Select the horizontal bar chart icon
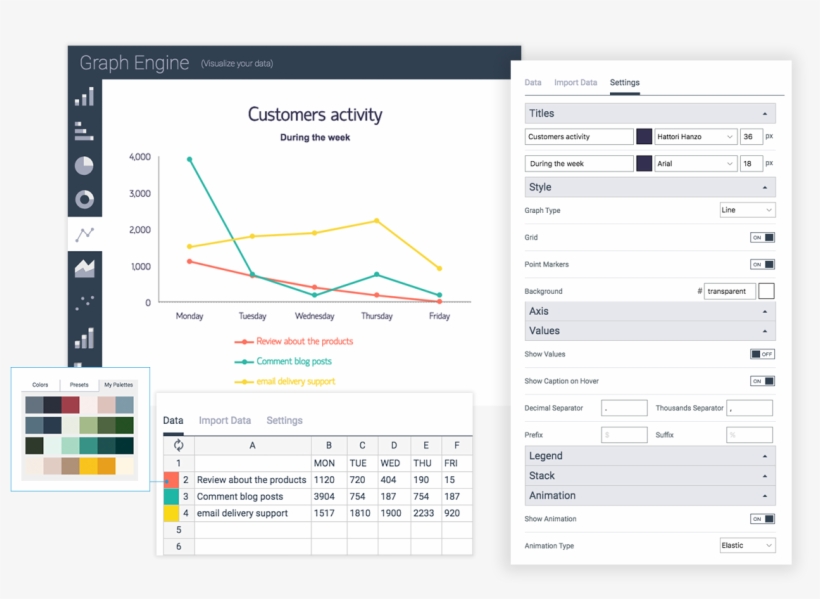This screenshot has height=599, width=820. point(85,131)
